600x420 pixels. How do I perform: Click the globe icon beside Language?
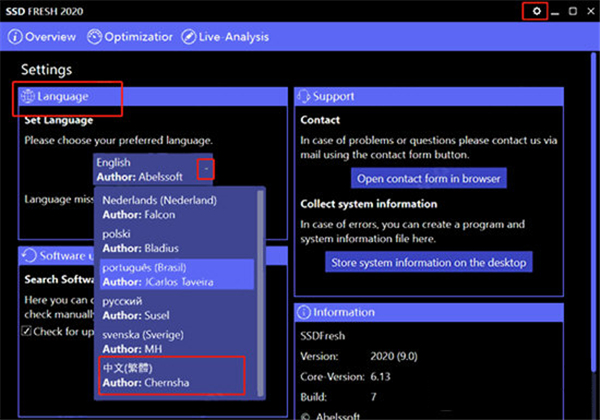click(x=29, y=96)
